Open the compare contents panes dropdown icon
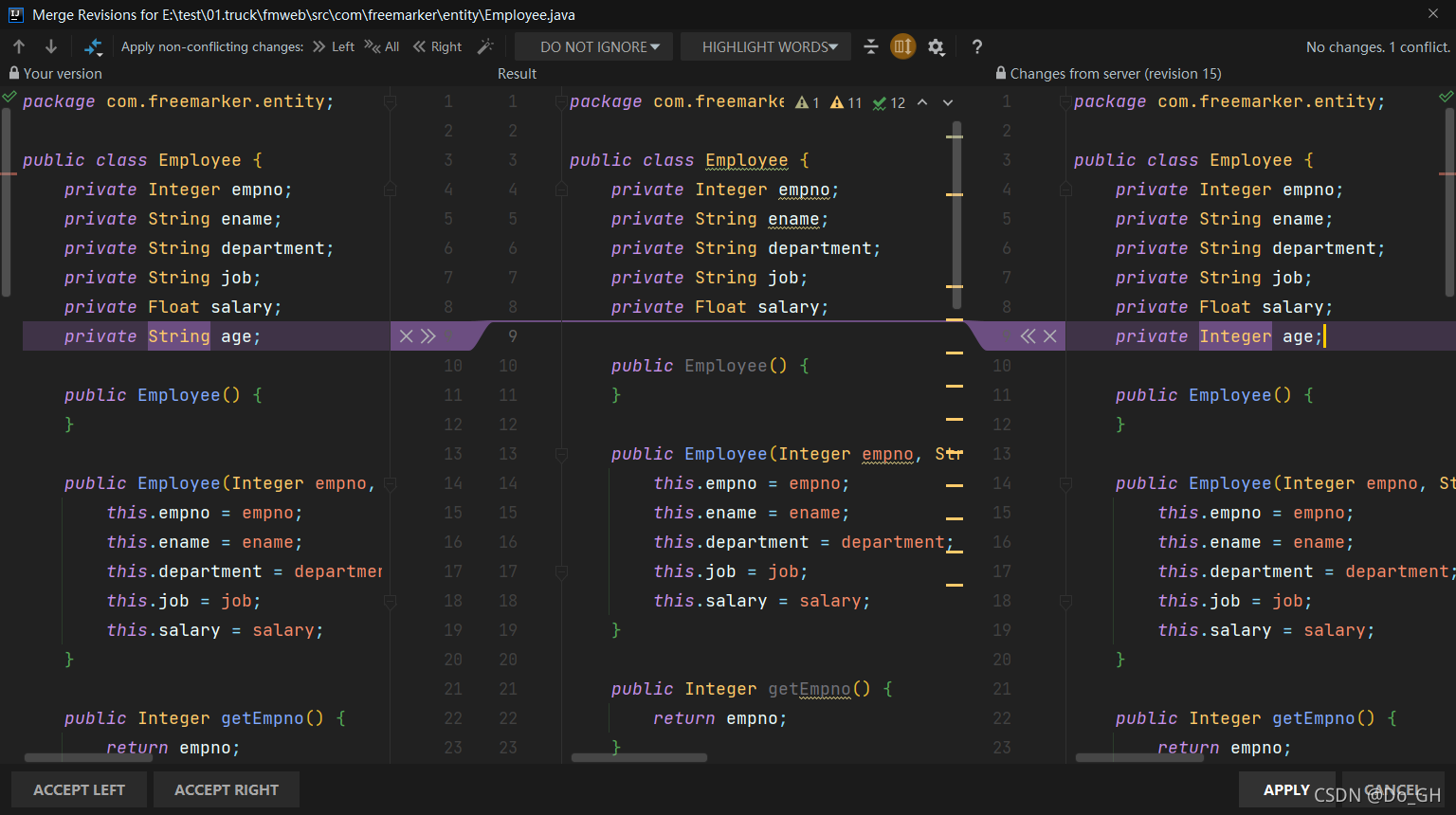The width and height of the screenshot is (1456, 815). pyautogui.click(x=93, y=46)
